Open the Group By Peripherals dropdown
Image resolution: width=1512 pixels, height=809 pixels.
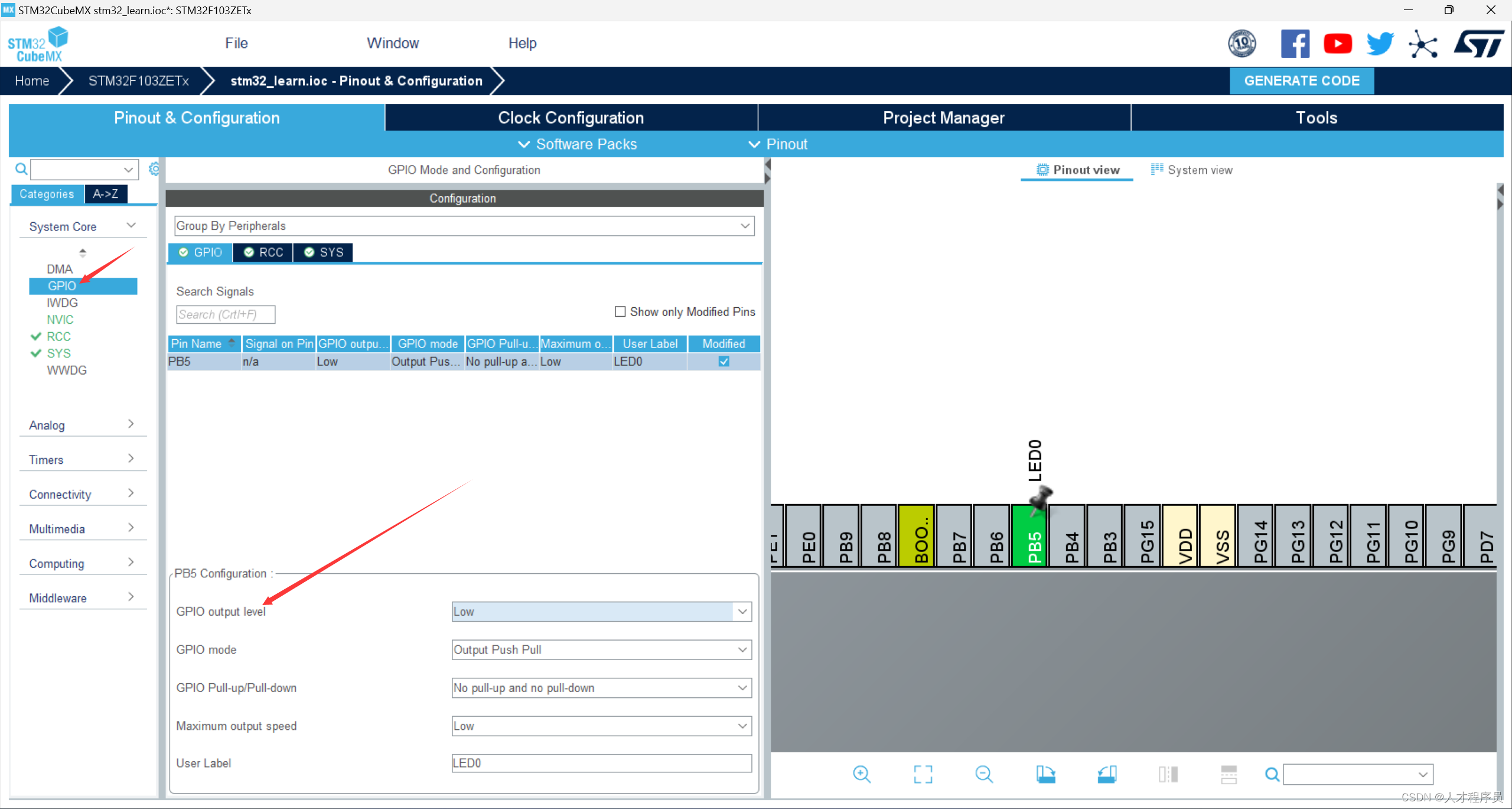[464, 226]
